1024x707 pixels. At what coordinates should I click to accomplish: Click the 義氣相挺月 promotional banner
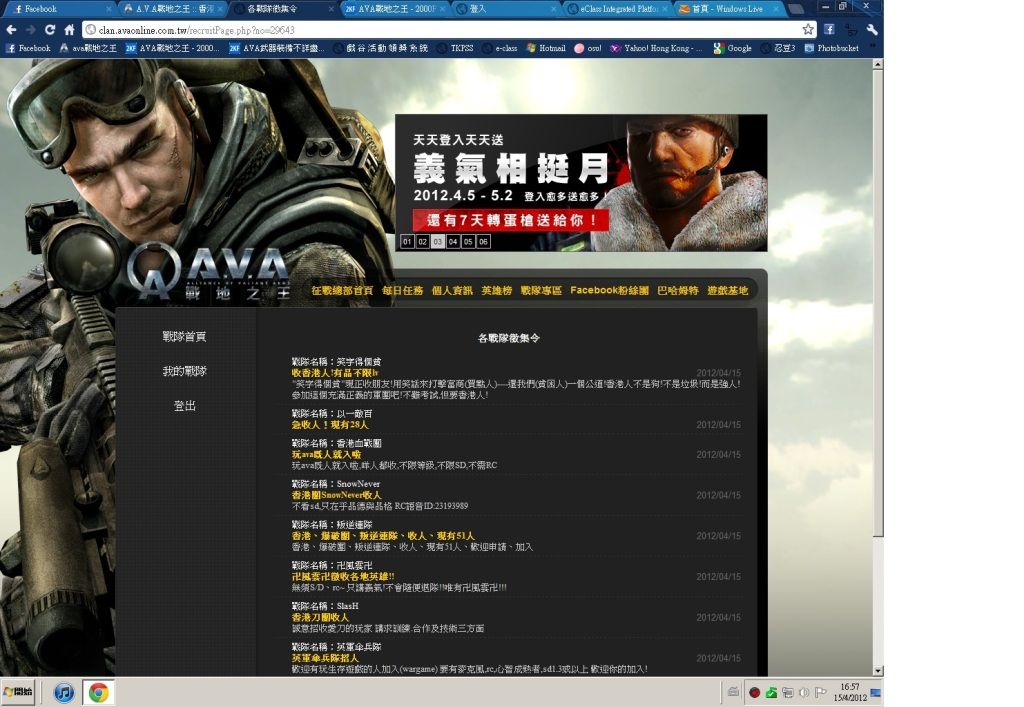coord(581,183)
